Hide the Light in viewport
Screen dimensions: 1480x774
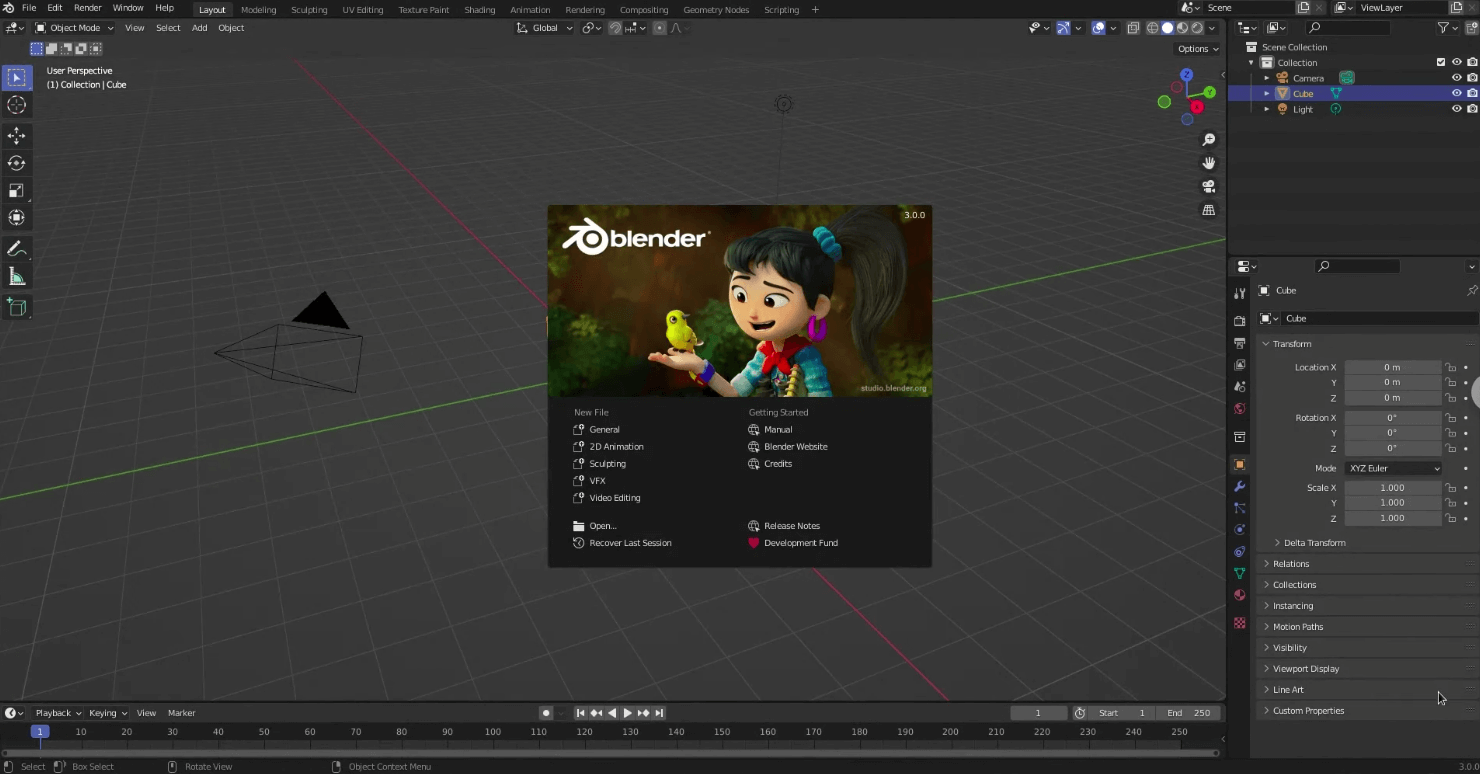click(1456, 109)
